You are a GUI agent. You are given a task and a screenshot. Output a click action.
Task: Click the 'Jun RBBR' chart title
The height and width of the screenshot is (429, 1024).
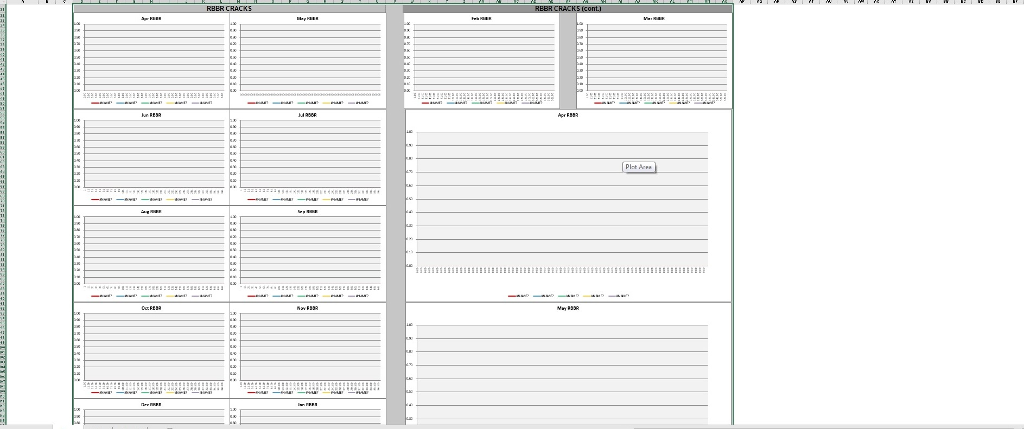[x=152, y=115]
